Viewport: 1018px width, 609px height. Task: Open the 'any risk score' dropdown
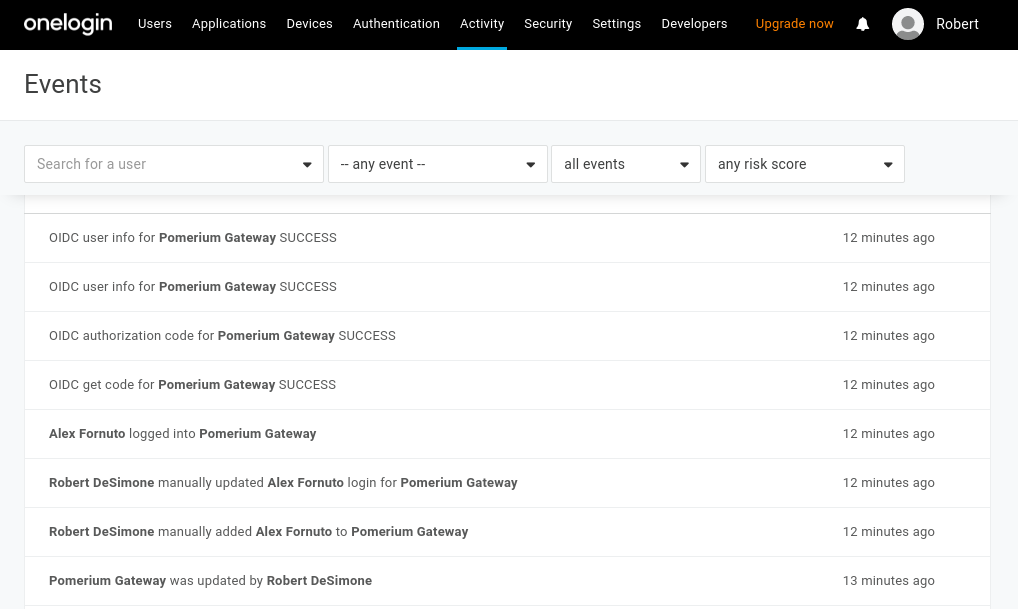[x=804, y=163]
